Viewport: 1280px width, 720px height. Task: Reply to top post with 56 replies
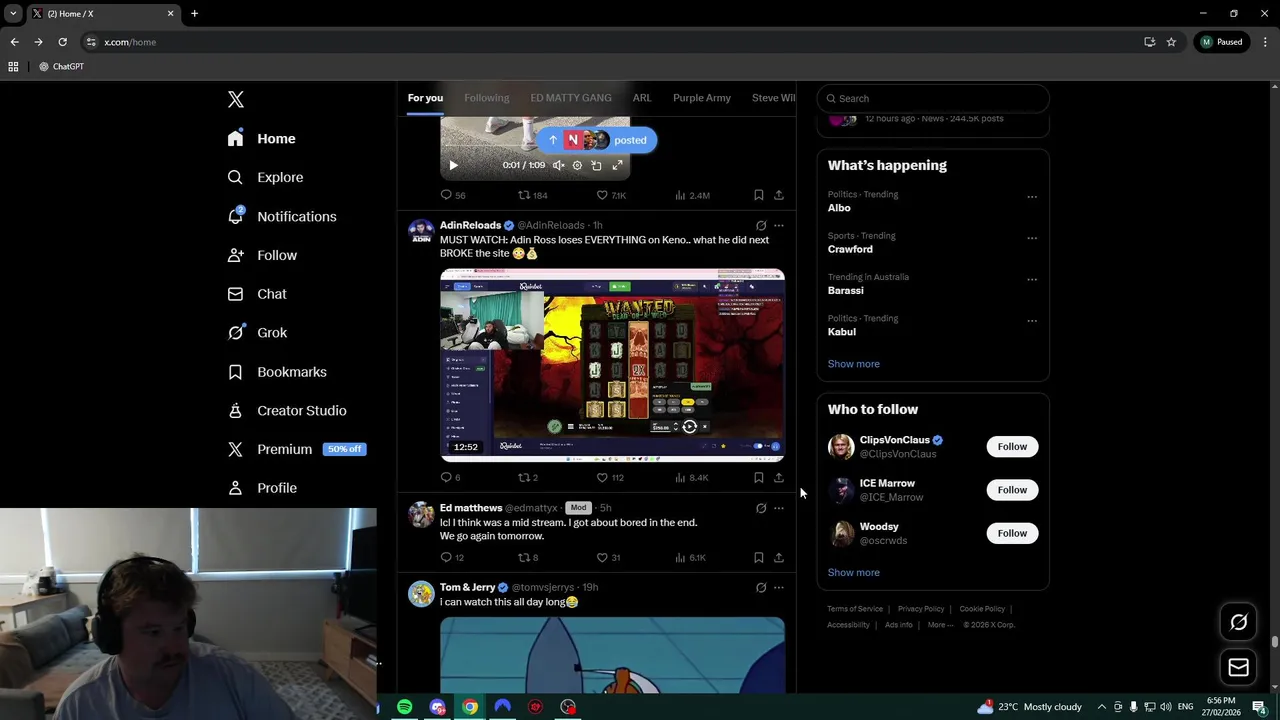[x=452, y=195]
